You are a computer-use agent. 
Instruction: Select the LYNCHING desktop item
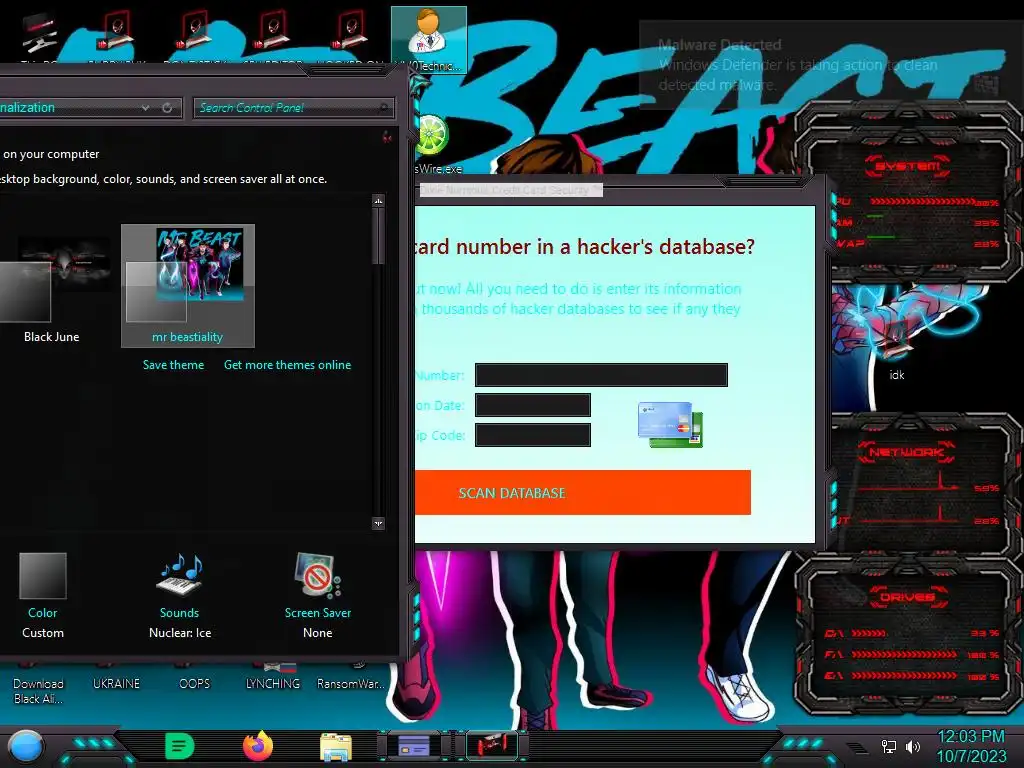pos(273,684)
